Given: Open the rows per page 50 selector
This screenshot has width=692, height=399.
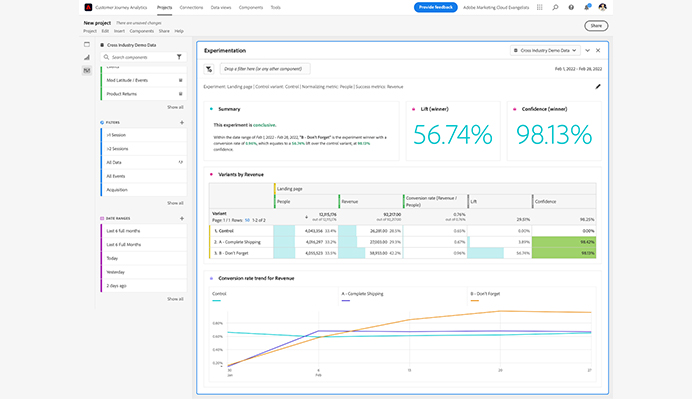Looking at the screenshot, I should [247, 220].
